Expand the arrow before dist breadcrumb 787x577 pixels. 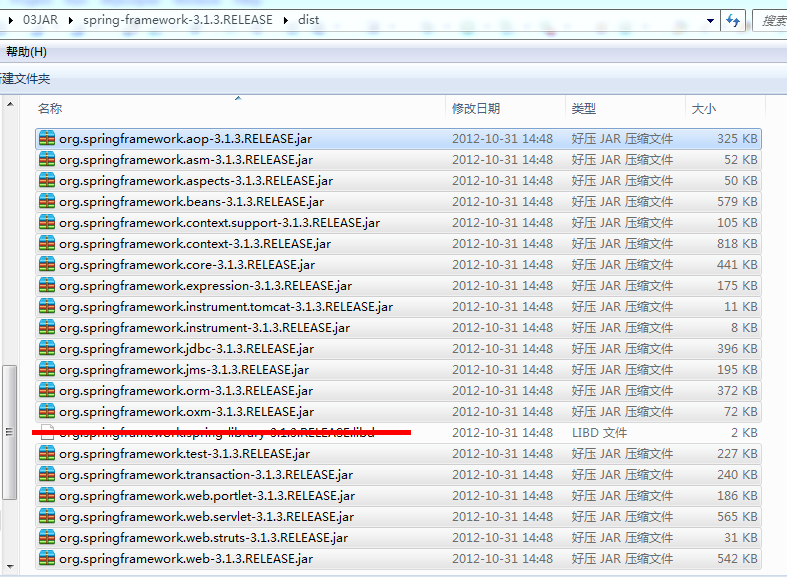[x=286, y=21]
